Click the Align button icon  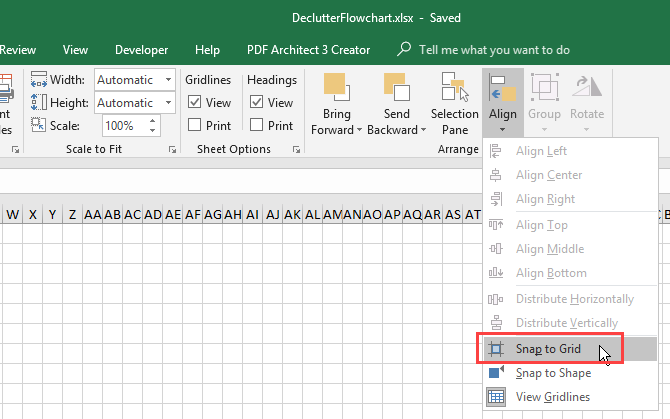click(503, 89)
